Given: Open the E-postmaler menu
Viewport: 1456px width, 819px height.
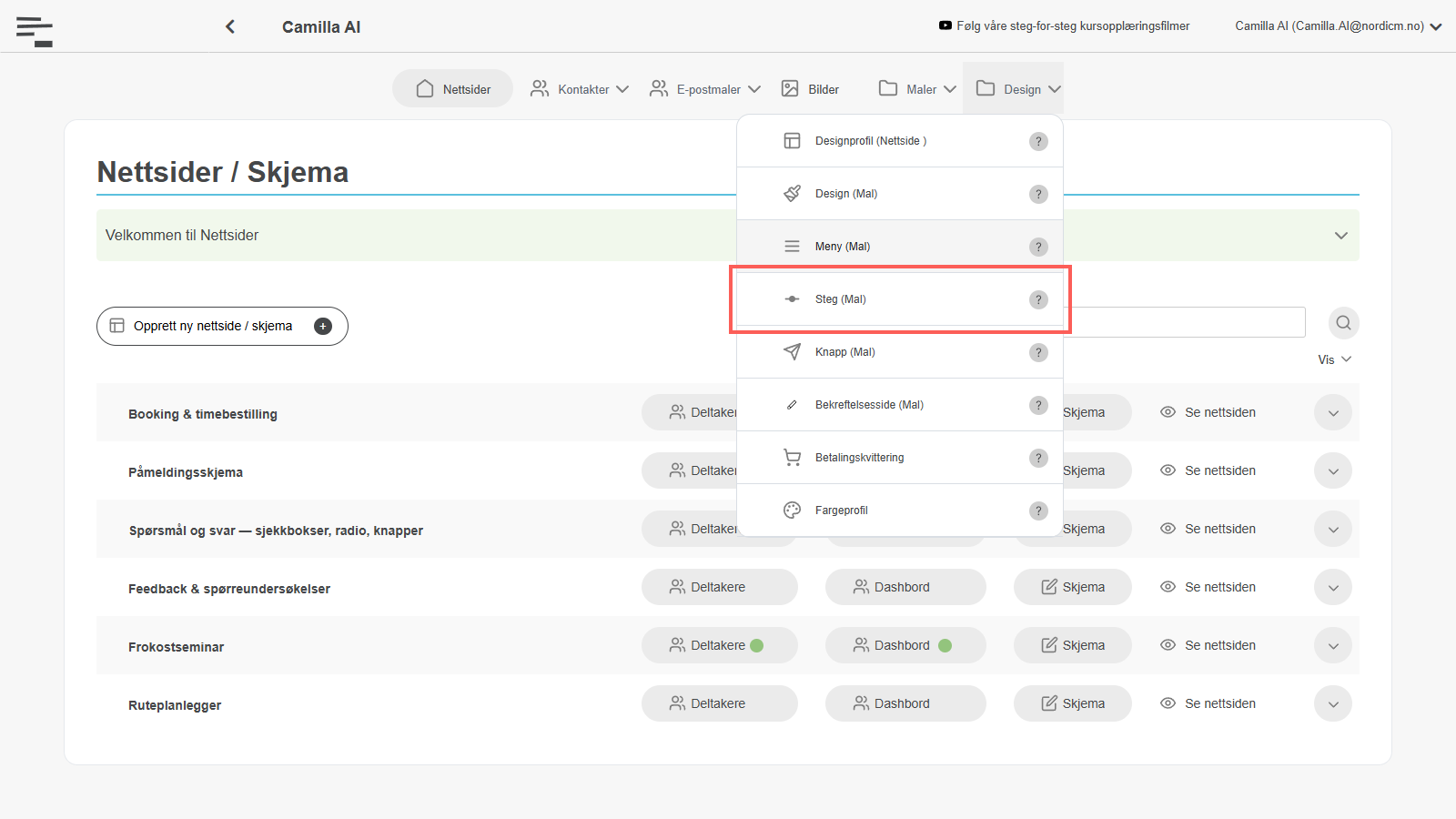Looking at the screenshot, I should (x=705, y=89).
